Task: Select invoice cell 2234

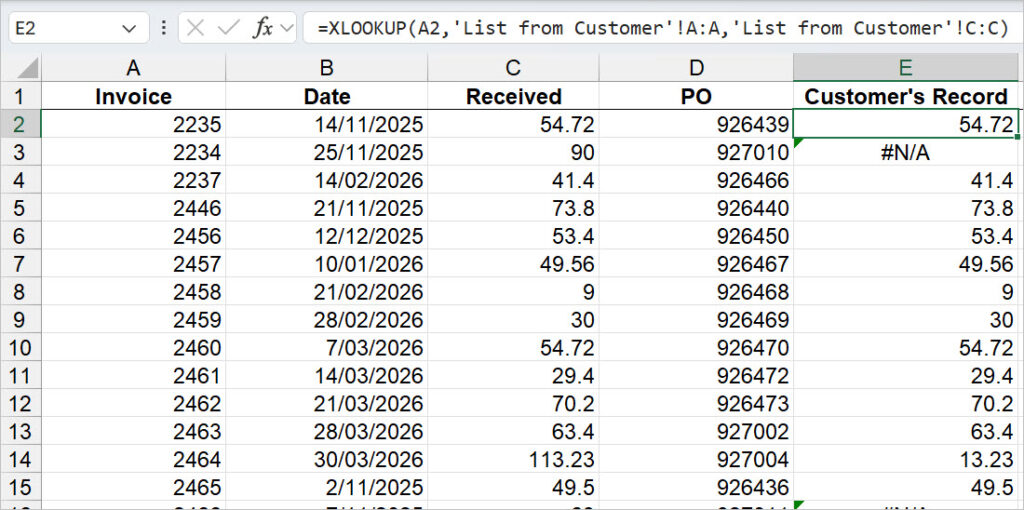Action: click(x=133, y=152)
